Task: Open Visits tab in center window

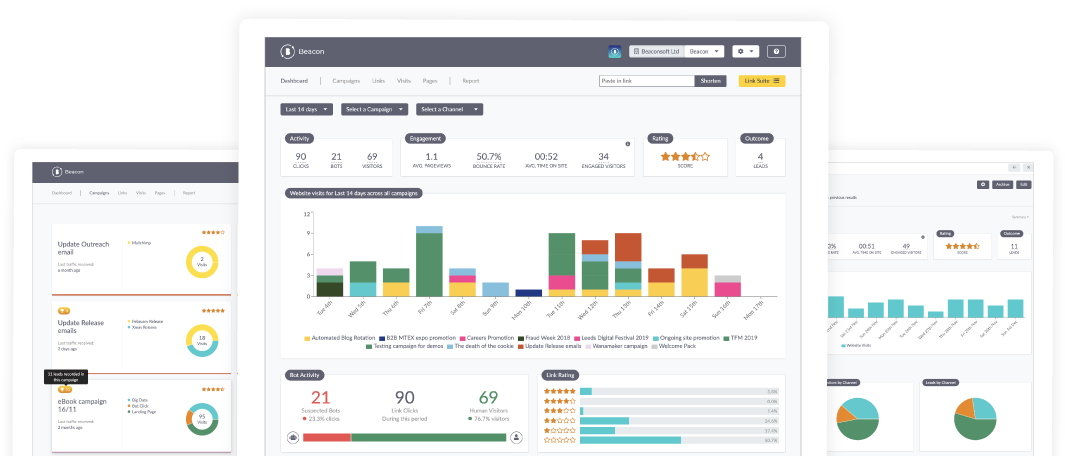Action: click(x=403, y=81)
